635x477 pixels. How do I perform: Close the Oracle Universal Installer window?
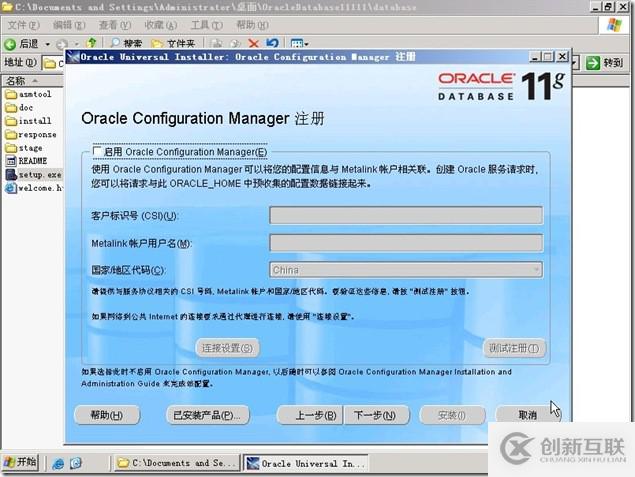(x=562, y=57)
